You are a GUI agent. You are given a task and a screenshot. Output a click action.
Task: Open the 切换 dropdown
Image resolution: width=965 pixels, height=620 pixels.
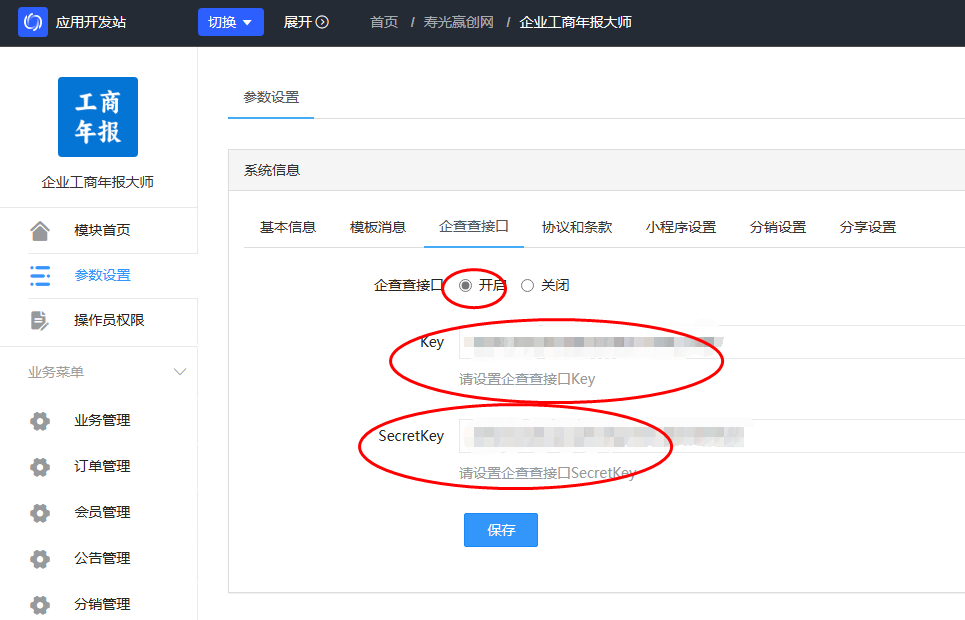tap(231, 22)
